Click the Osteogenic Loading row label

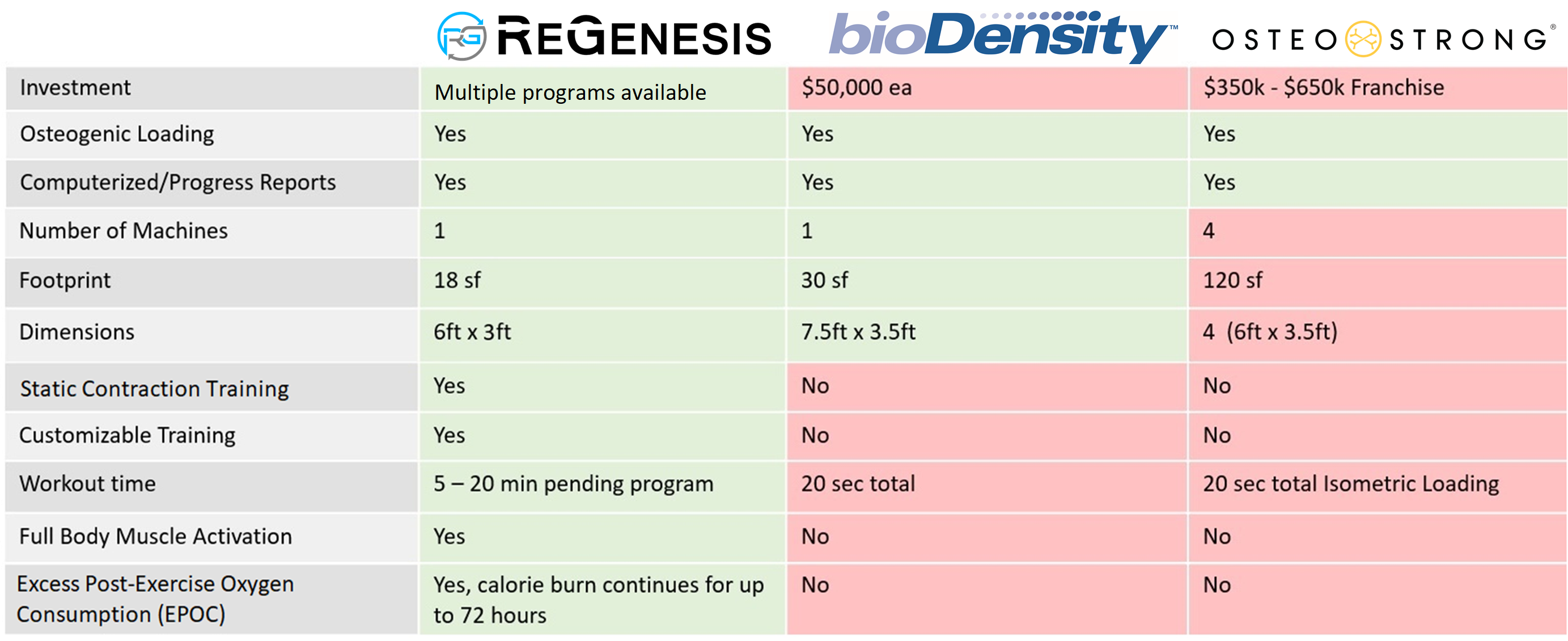tap(117, 134)
